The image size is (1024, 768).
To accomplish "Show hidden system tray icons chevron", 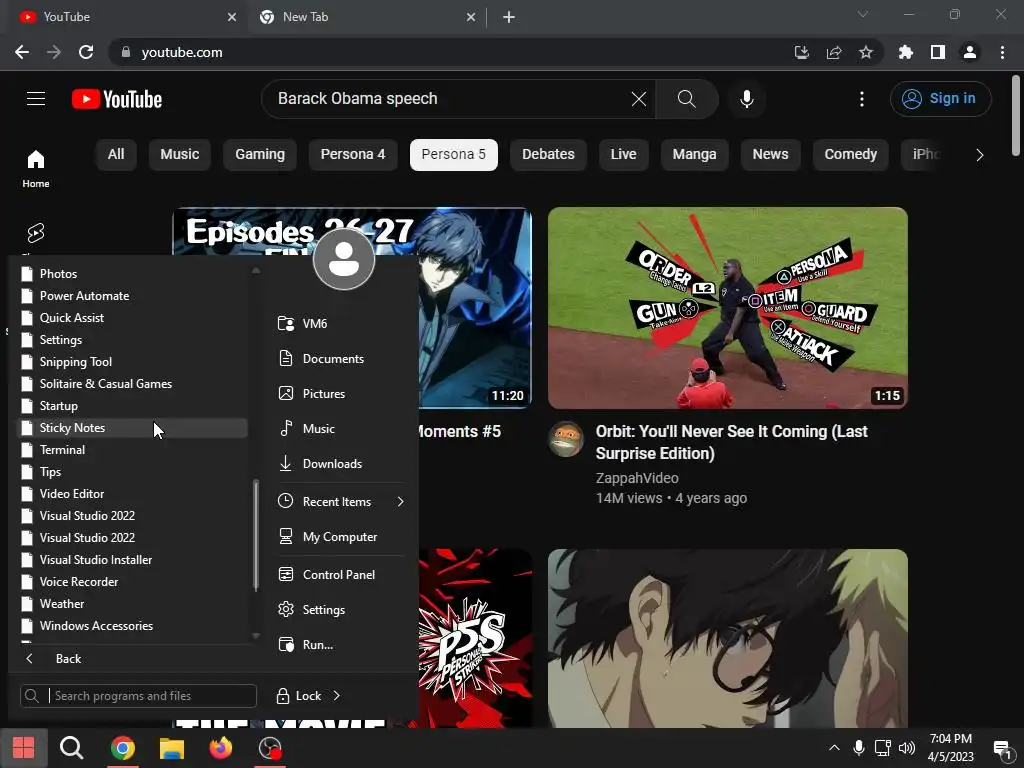I will click(834, 748).
